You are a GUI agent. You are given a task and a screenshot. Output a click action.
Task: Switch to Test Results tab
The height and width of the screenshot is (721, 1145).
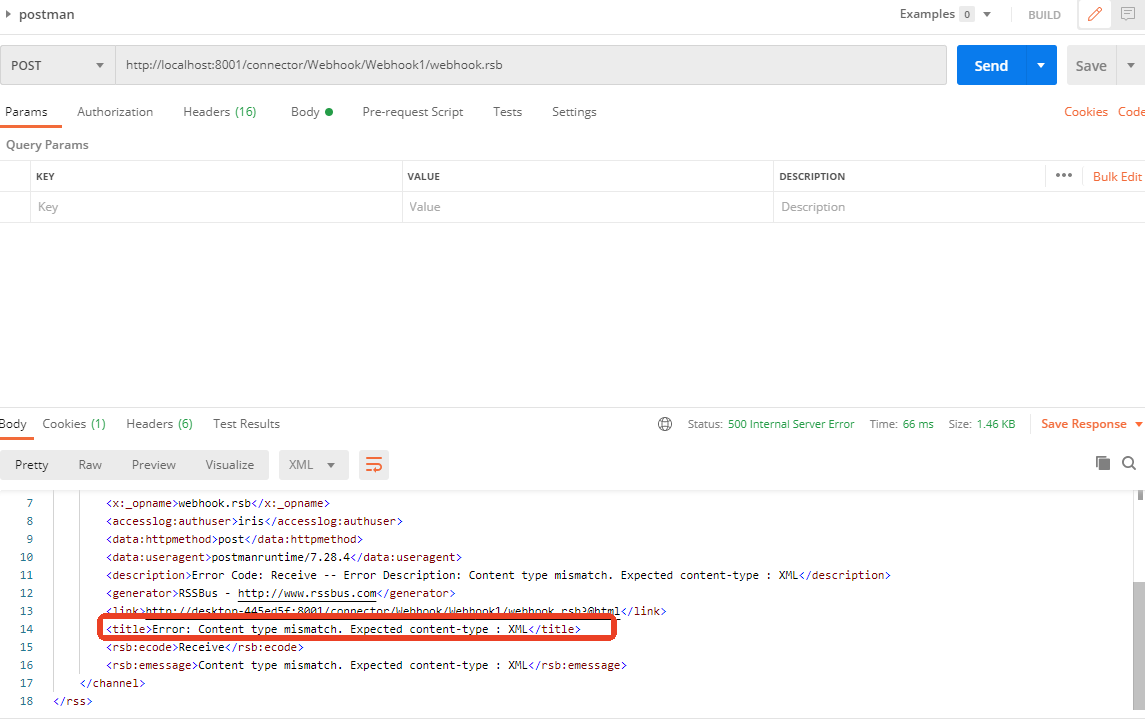click(x=246, y=424)
